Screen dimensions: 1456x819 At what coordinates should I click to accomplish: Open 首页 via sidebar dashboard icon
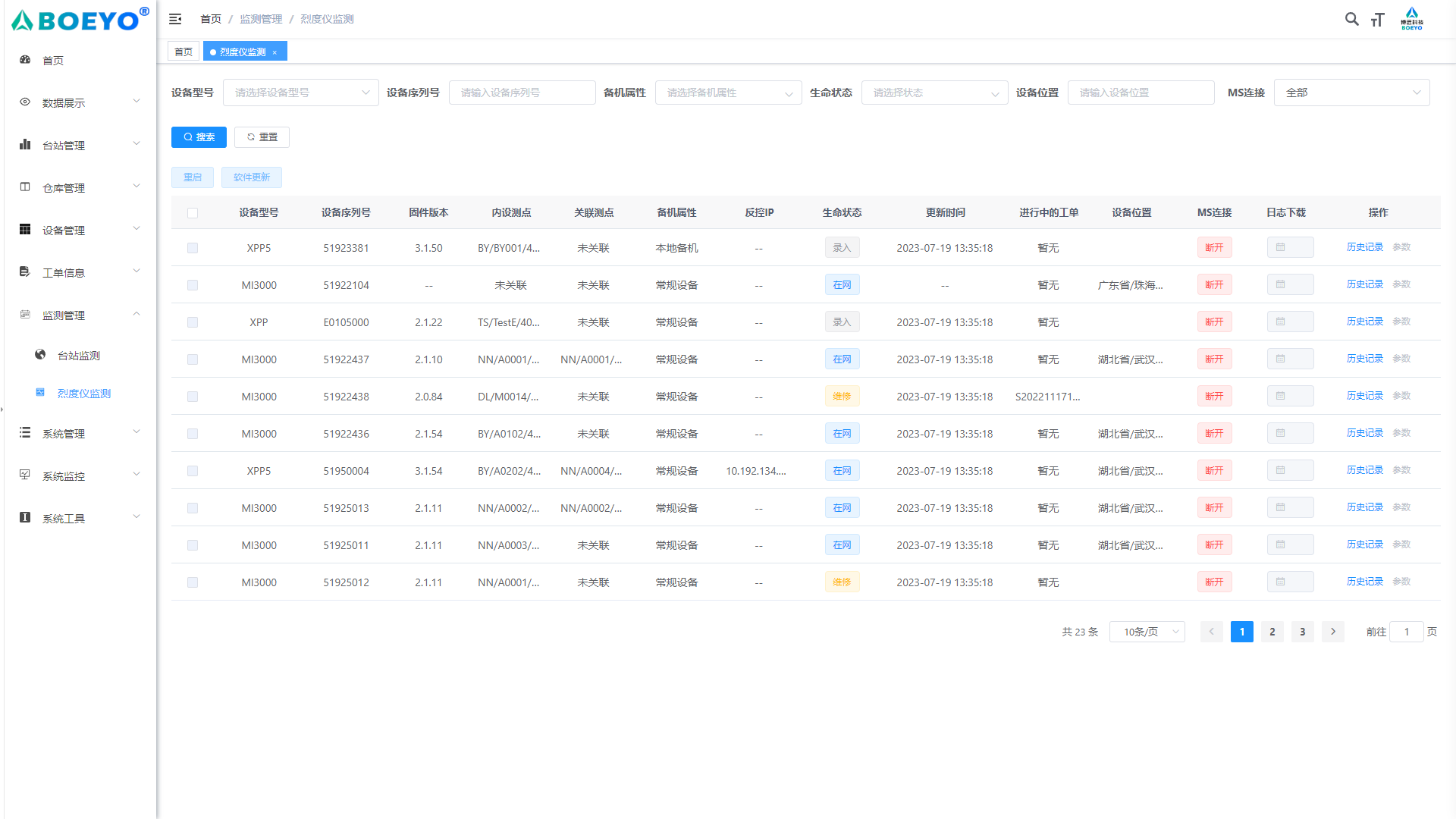click(x=25, y=60)
